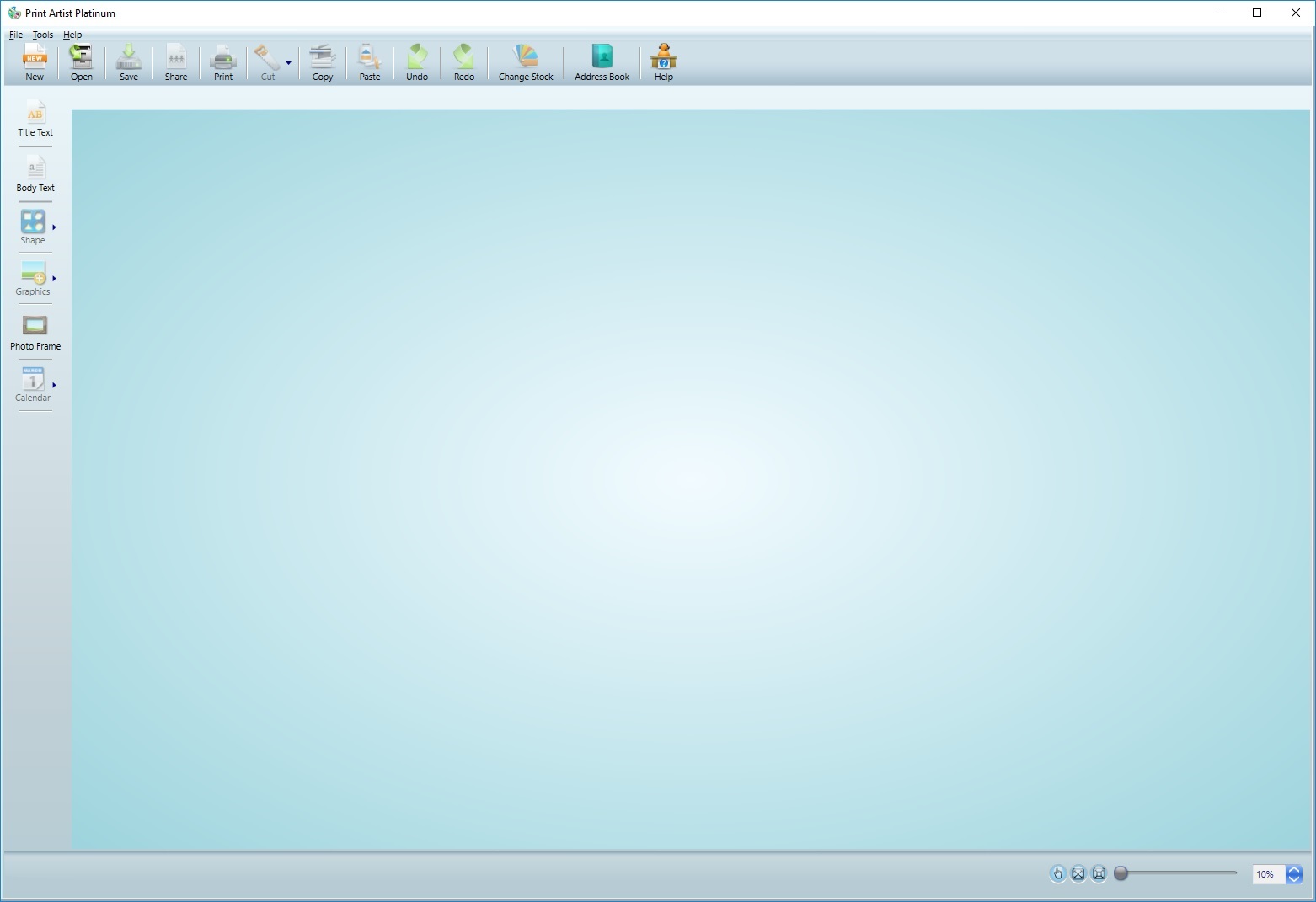The width and height of the screenshot is (1316, 902).
Task: Close the Print Artist Platinum window
Action: click(x=1296, y=13)
